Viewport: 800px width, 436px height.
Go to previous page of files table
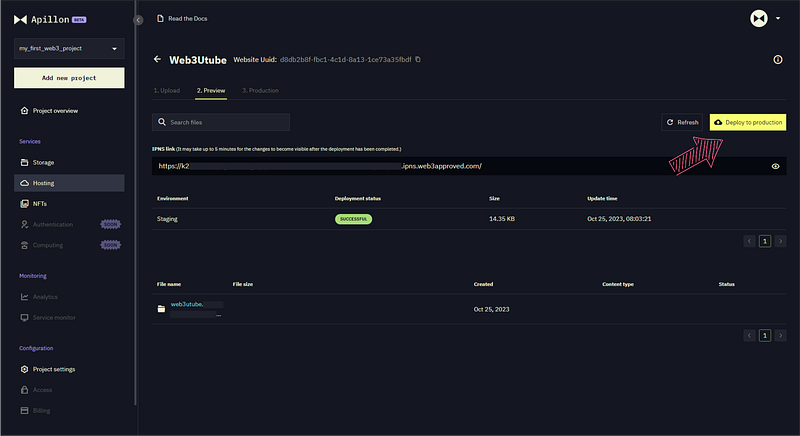(749, 336)
